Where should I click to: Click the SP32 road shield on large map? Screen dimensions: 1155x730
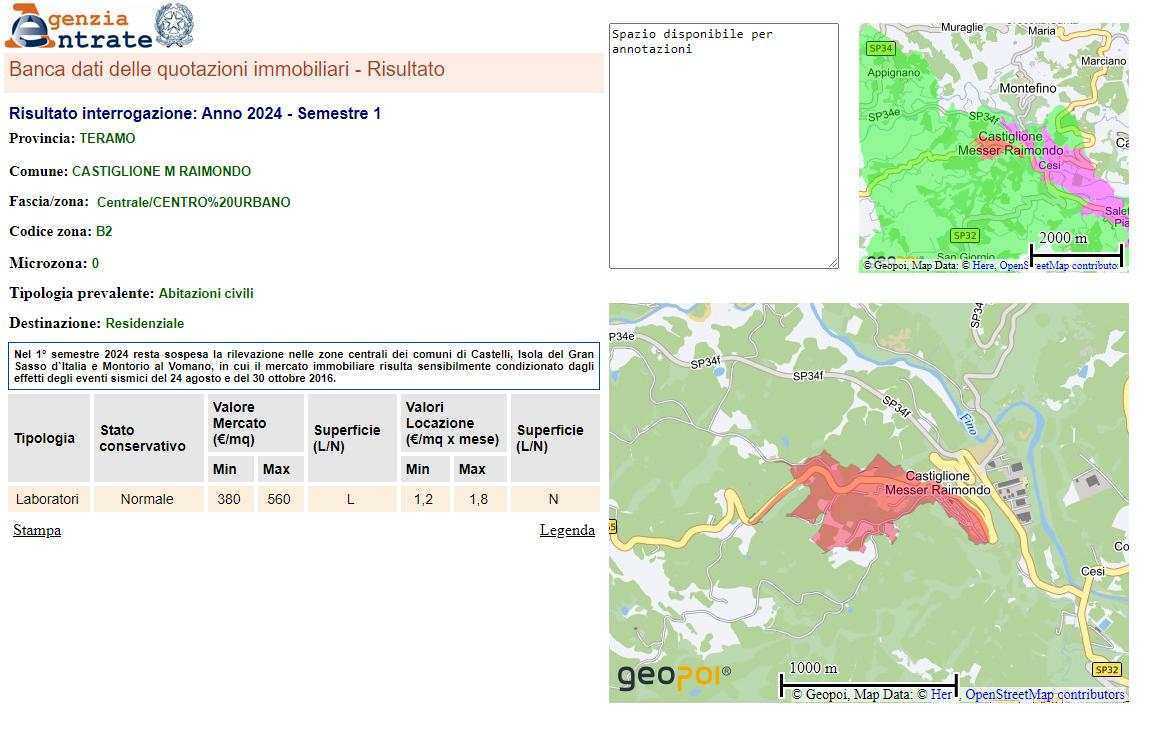pyautogui.click(x=1106, y=670)
